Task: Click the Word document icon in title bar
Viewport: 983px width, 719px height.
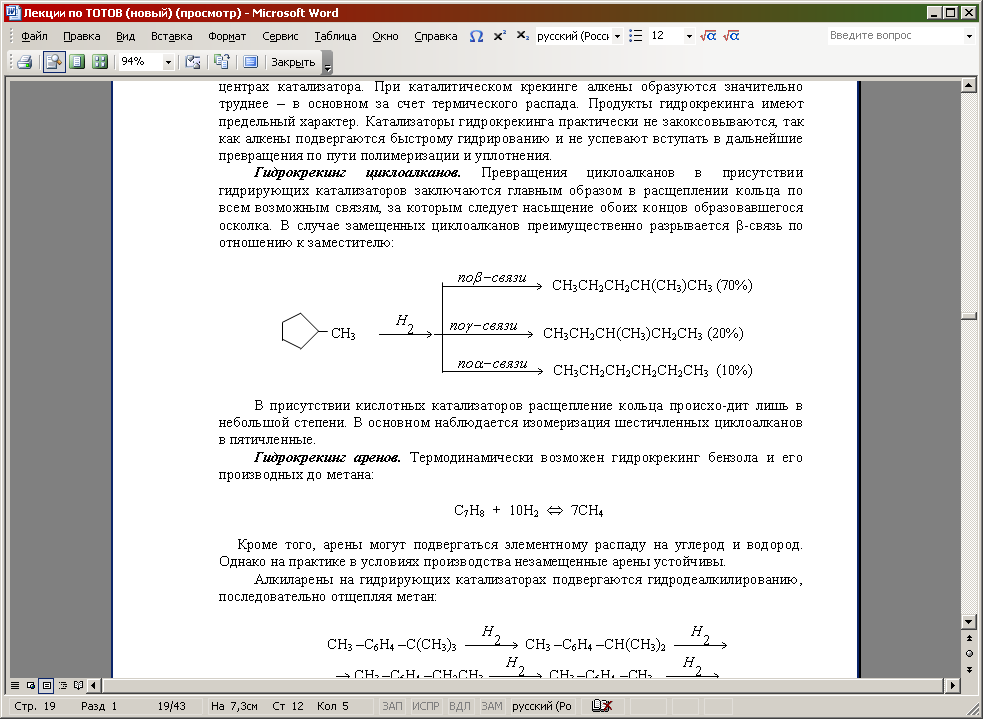Action: point(13,13)
